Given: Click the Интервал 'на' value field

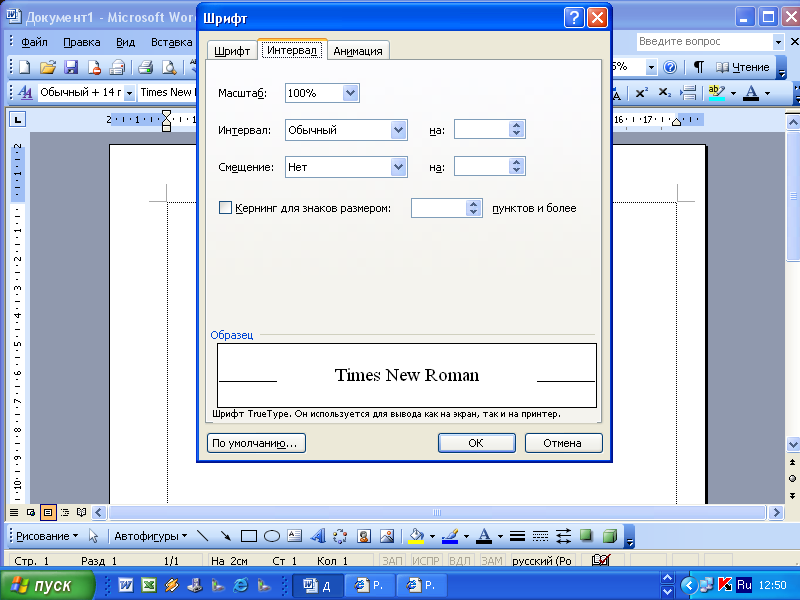Looking at the screenshot, I should [482, 130].
